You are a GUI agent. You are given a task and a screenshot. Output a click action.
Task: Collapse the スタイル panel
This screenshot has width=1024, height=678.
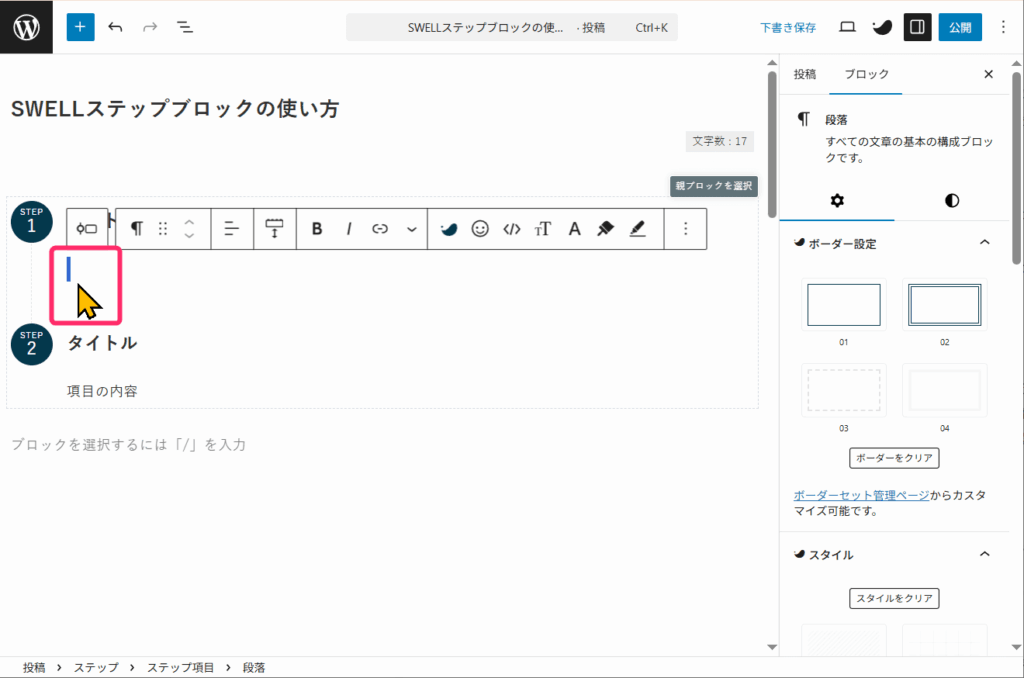(x=984, y=554)
